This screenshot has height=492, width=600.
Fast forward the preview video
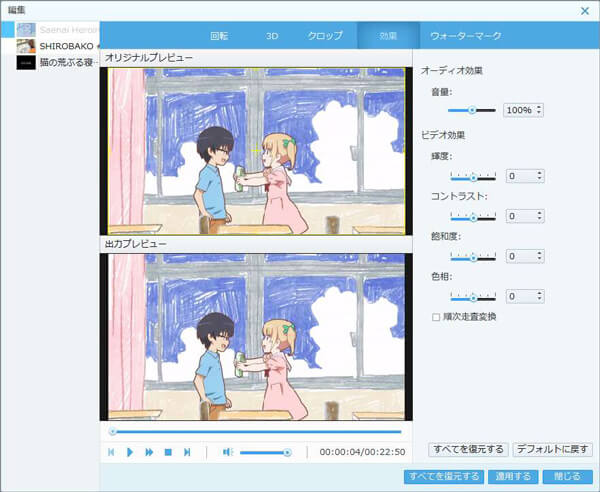[x=149, y=452]
